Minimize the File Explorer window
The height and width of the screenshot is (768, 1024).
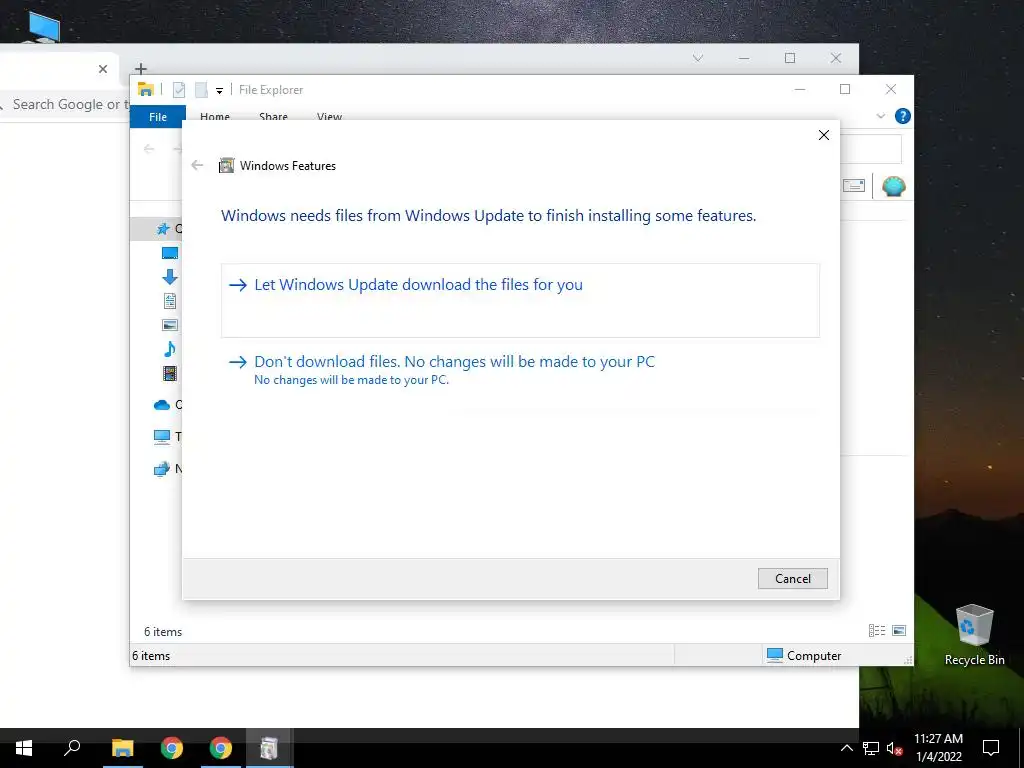(799, 89)
